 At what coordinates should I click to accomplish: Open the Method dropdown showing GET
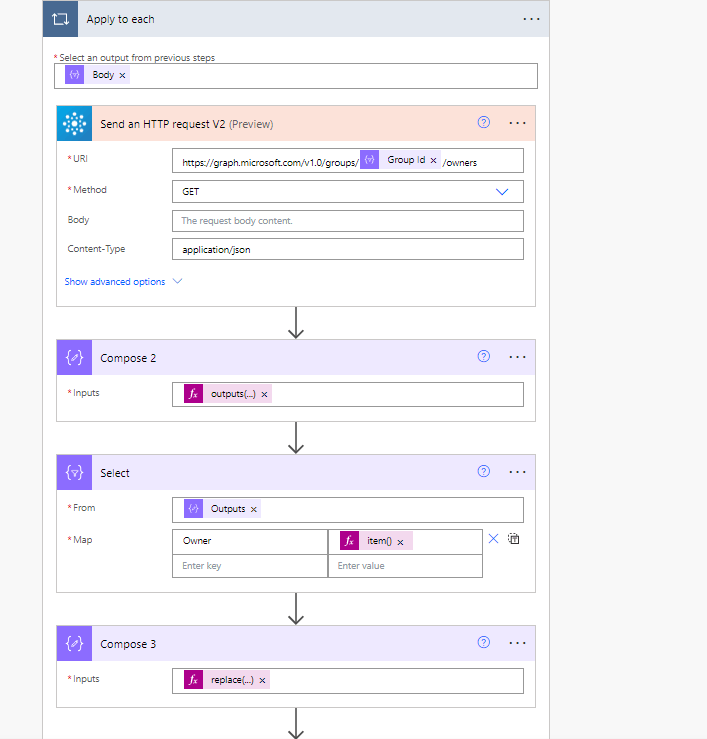348,192
